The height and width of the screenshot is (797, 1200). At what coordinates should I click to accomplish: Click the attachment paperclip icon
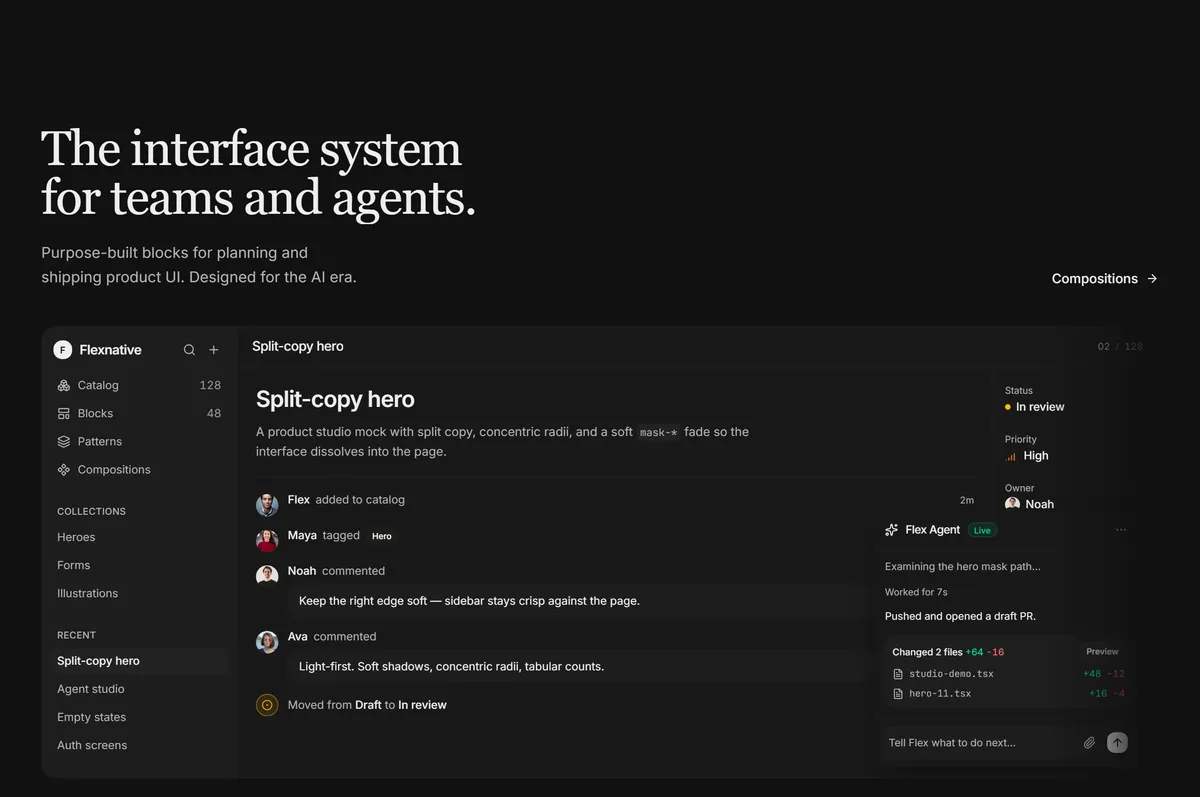tap(1089, 742)
